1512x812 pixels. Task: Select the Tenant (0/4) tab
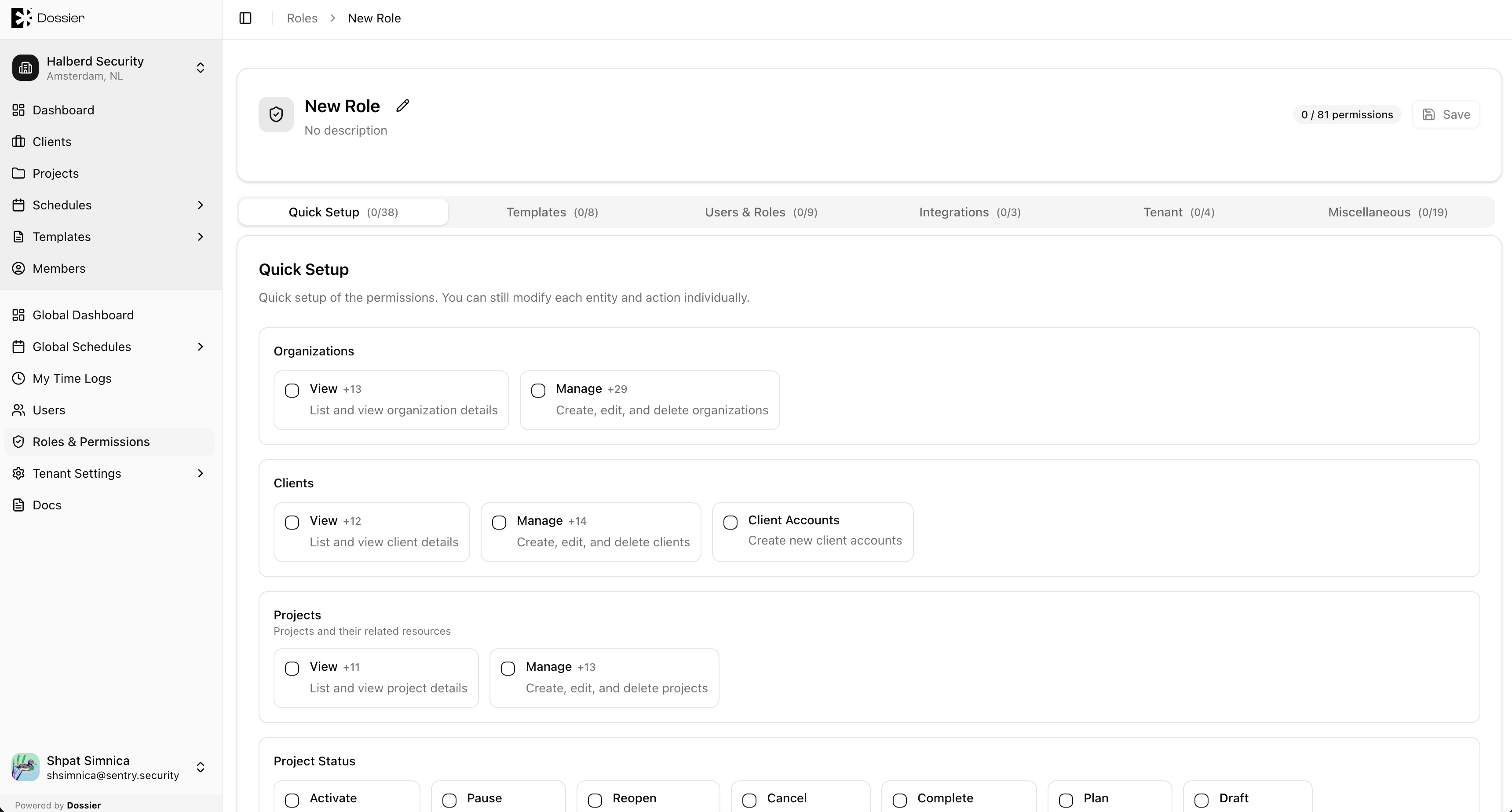coord(1179,212)
